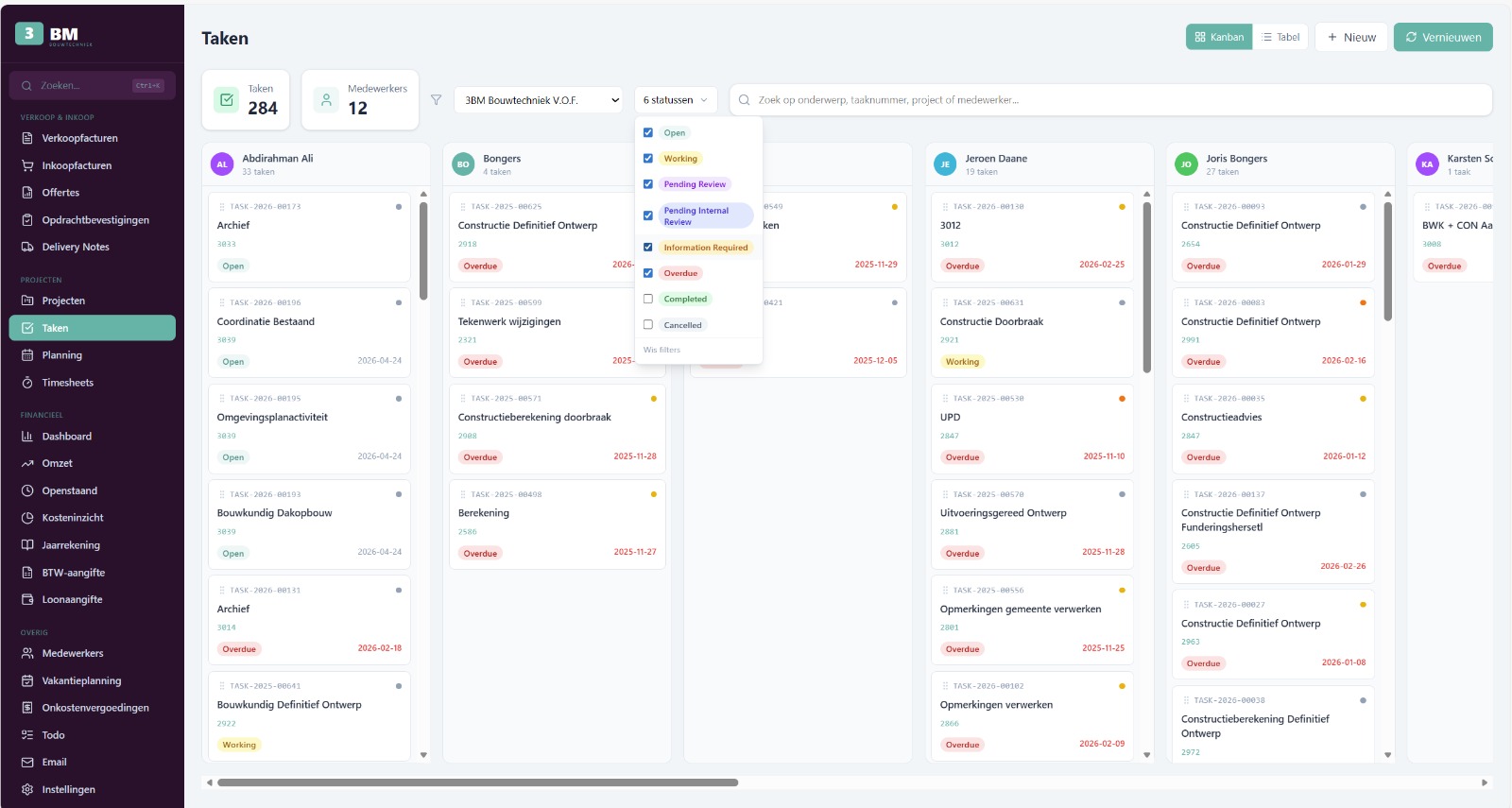
Task: Click the Timesheets clock icon
Action: click(x=27, y=383)
